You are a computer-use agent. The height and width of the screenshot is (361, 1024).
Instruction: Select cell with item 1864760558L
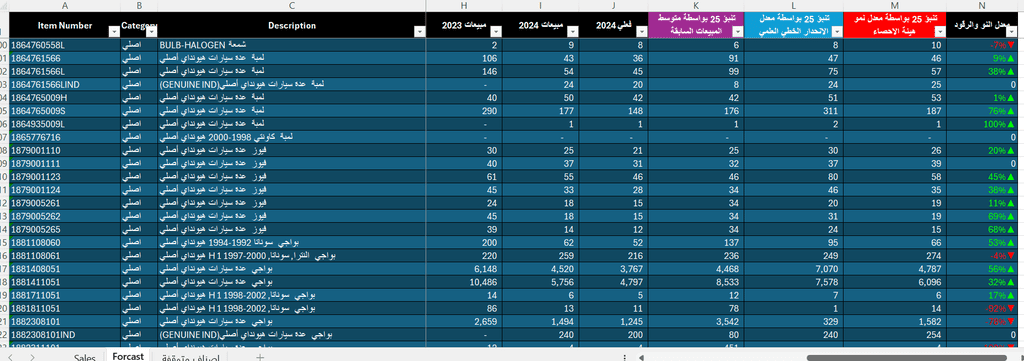click(64, 45)
